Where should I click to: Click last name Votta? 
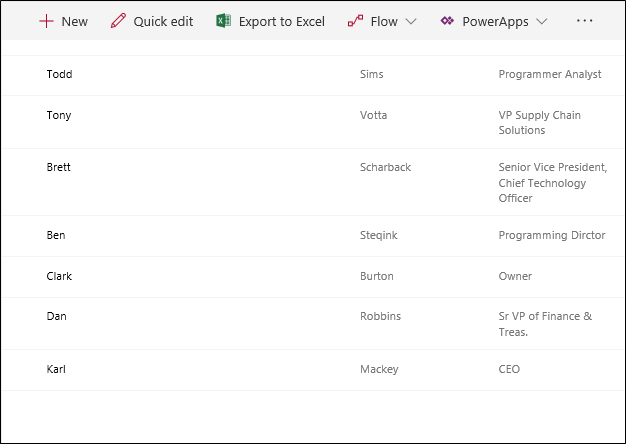[x=374, y=115]
